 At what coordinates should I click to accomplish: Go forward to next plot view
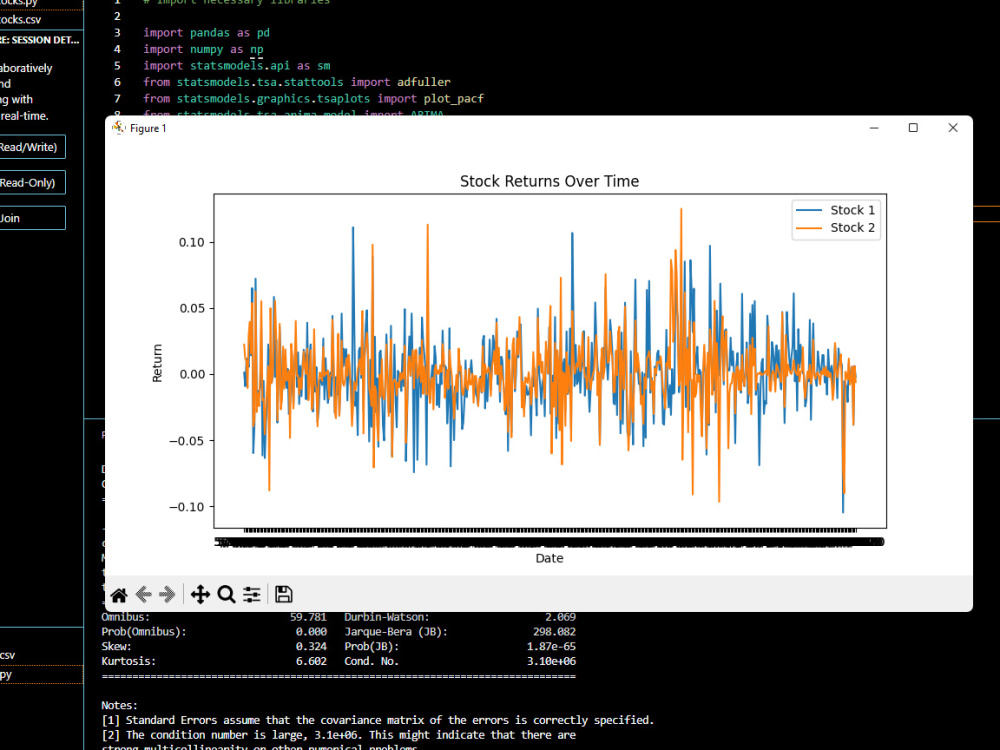pos(167,594)
